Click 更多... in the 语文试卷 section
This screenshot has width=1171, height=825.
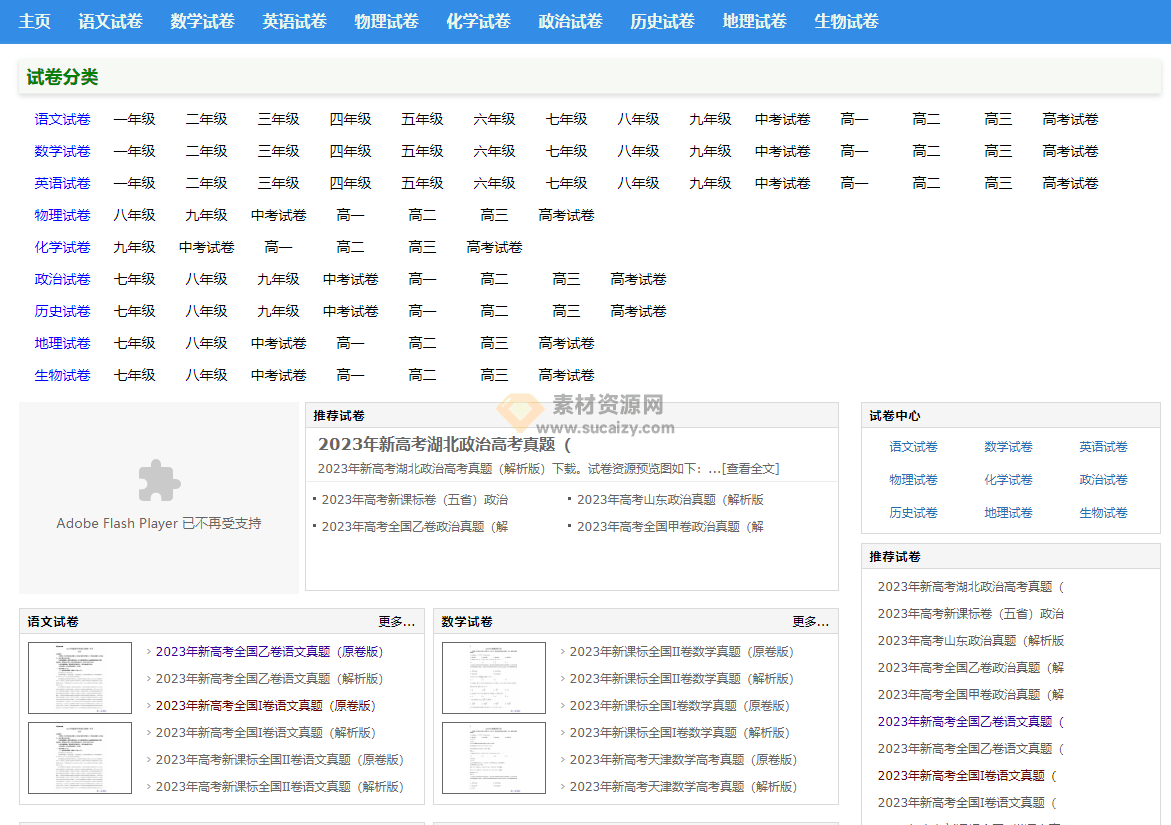click(x=395, y=621)
